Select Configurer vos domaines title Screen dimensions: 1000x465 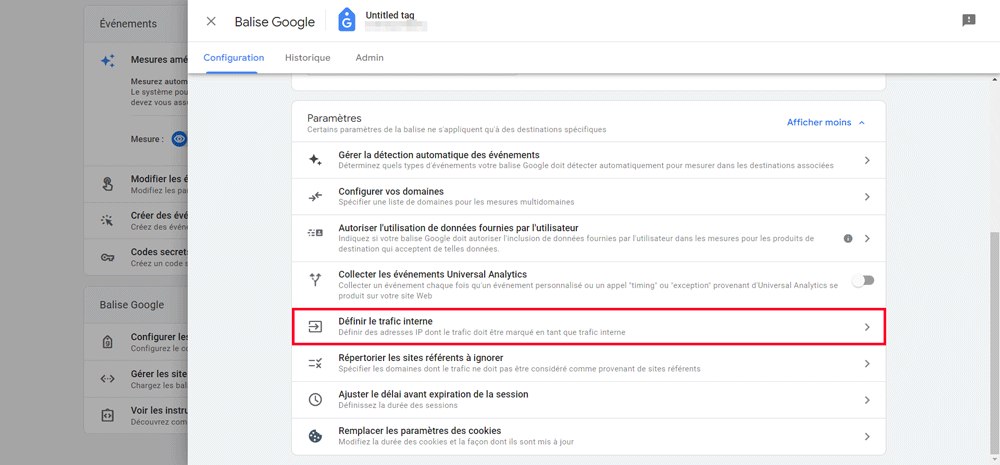[x=391, y=191]
